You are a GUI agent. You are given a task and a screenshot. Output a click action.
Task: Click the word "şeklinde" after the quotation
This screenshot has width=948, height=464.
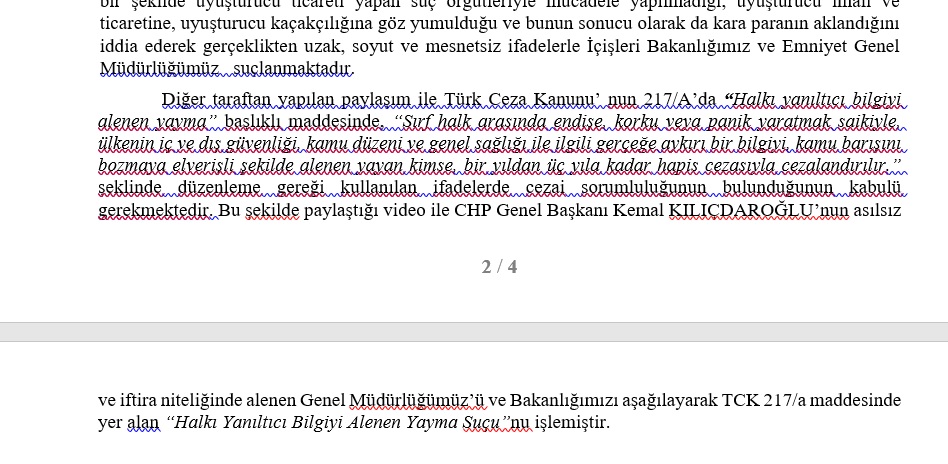pos(129,188)
